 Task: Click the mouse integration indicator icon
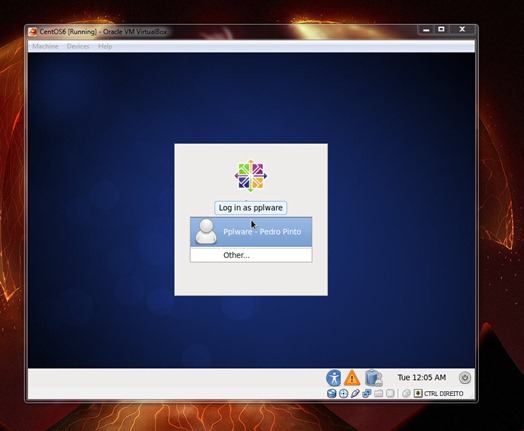(x=406, y=394)
